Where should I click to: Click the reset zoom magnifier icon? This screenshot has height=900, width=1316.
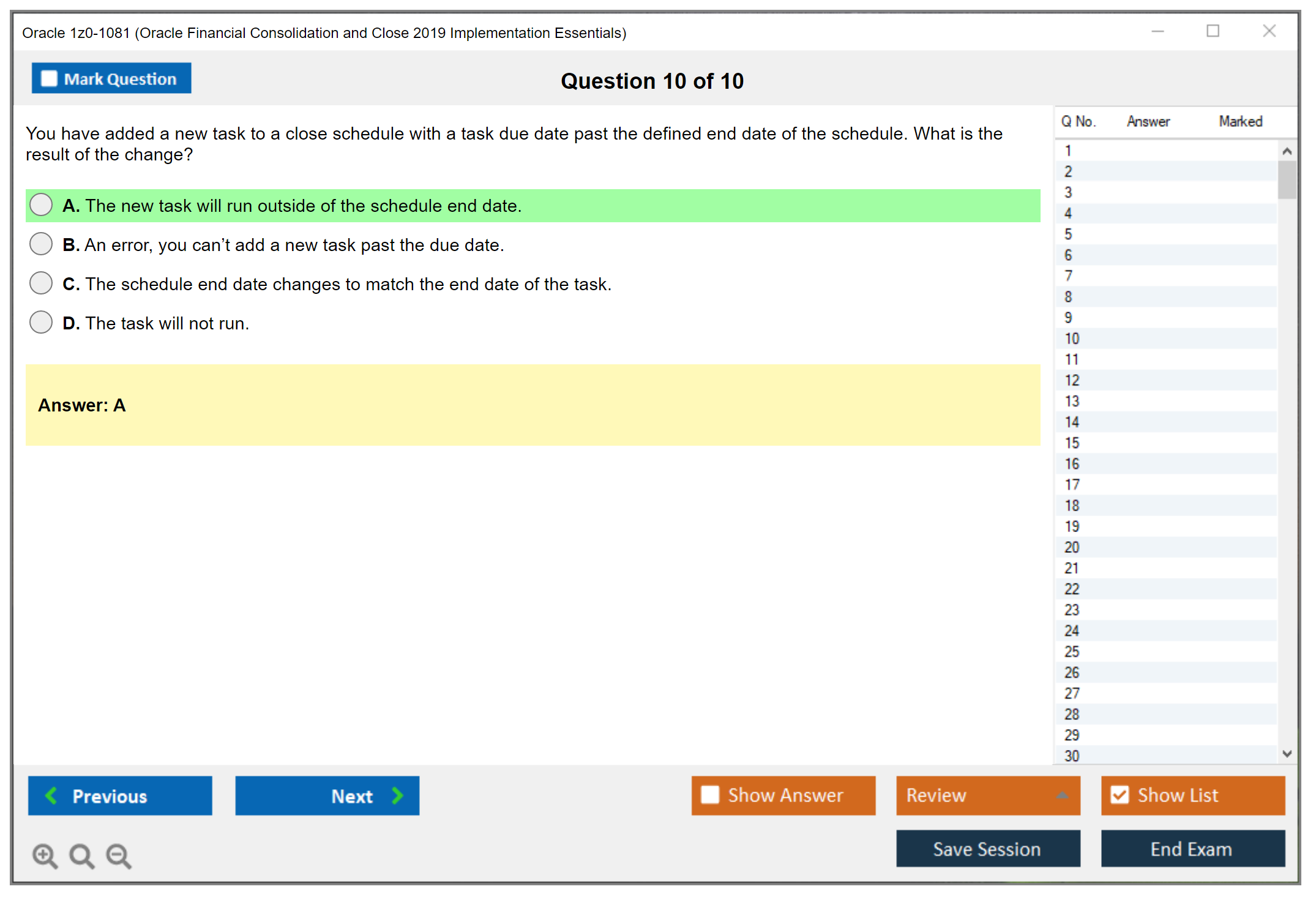click(81, 855)
